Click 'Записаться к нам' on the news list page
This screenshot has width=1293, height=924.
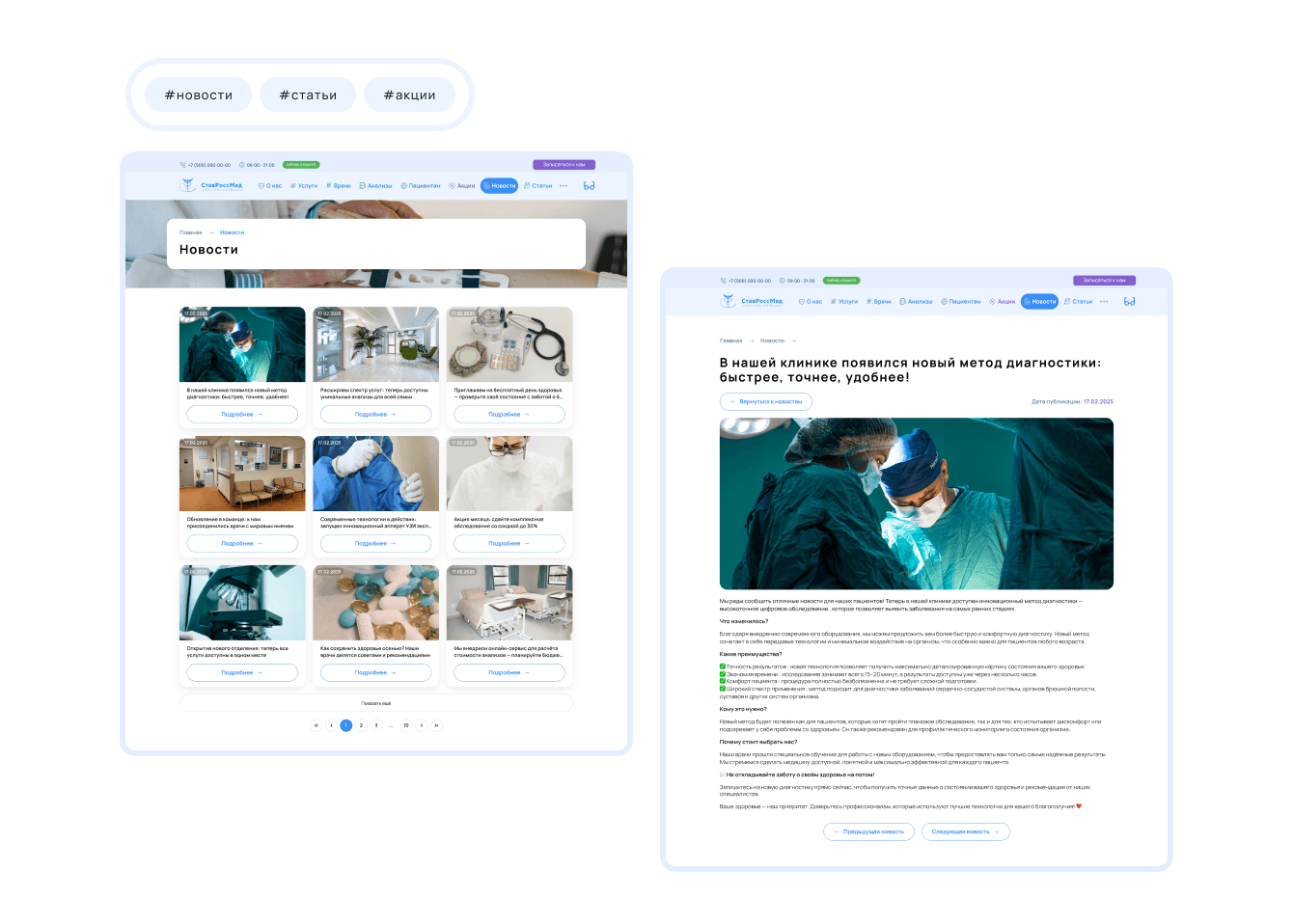click(x=564, y=165)
